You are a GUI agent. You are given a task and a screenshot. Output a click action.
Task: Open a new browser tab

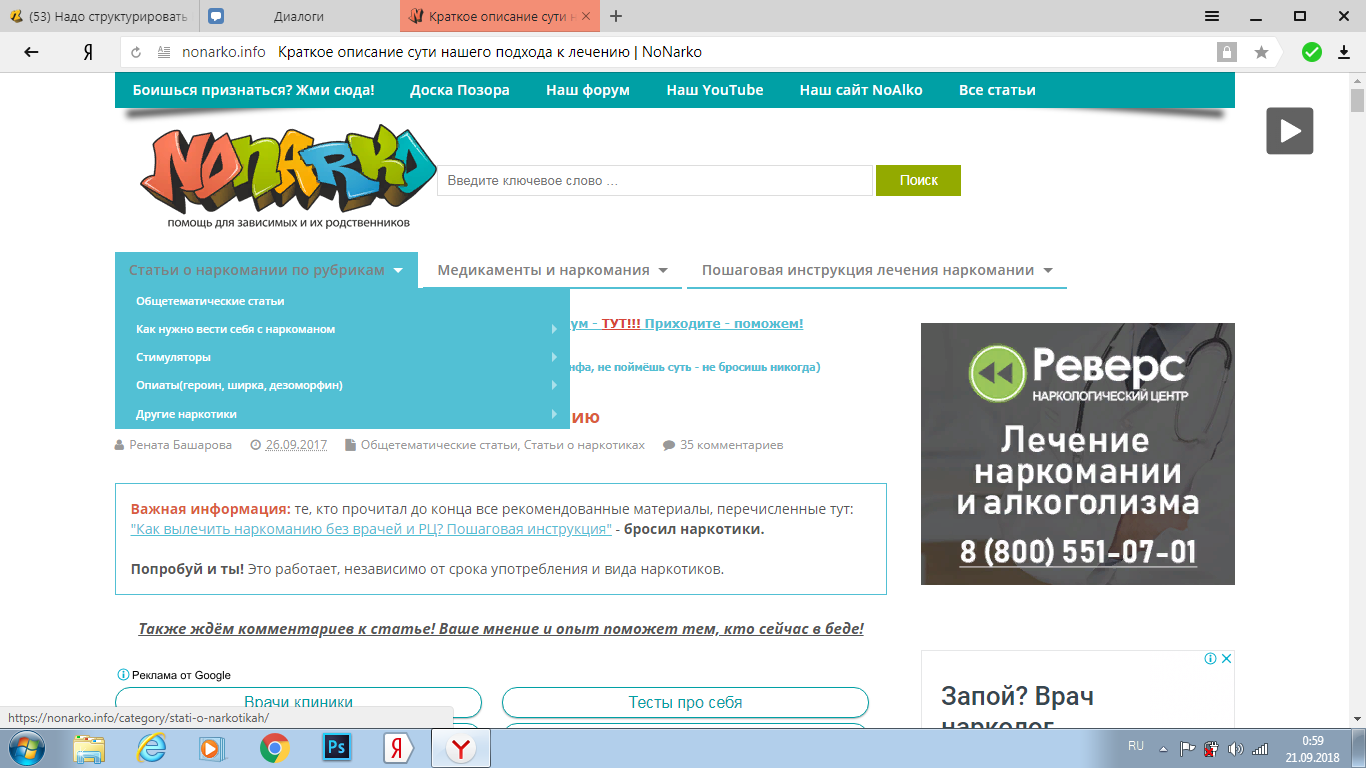click(616, 16)
